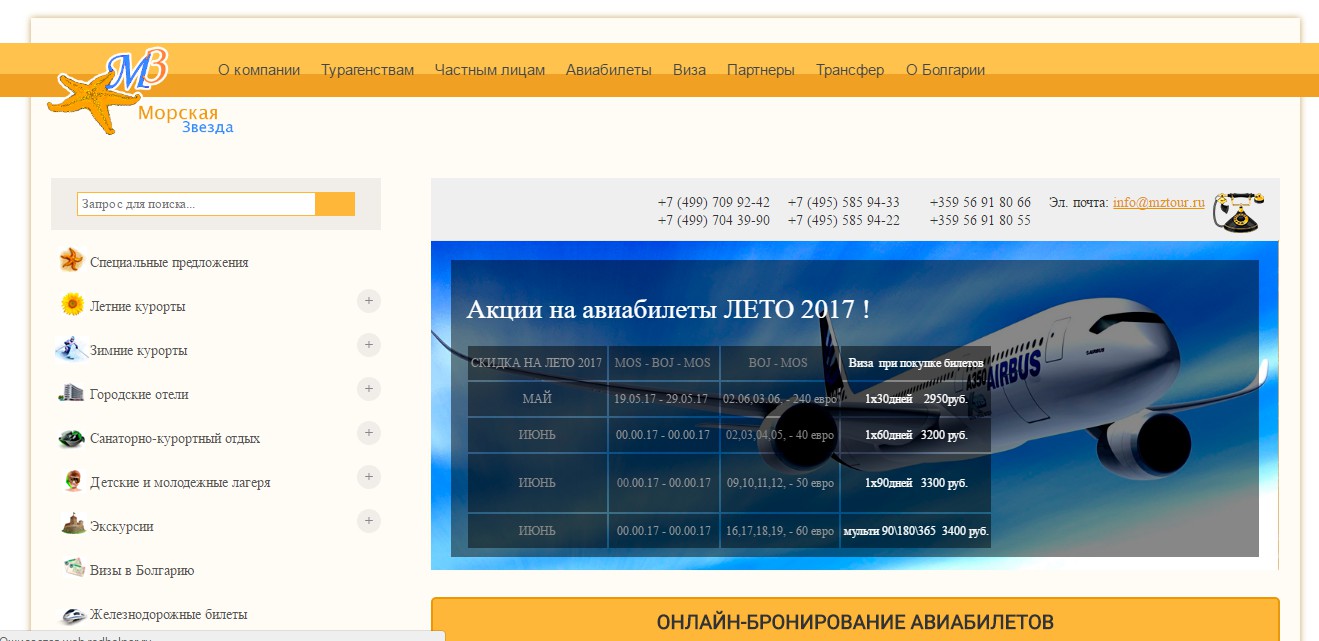Click the Онлайн-бронирование авиабилетов banner
Screen dimensions: 1319x641
(855, 622)
